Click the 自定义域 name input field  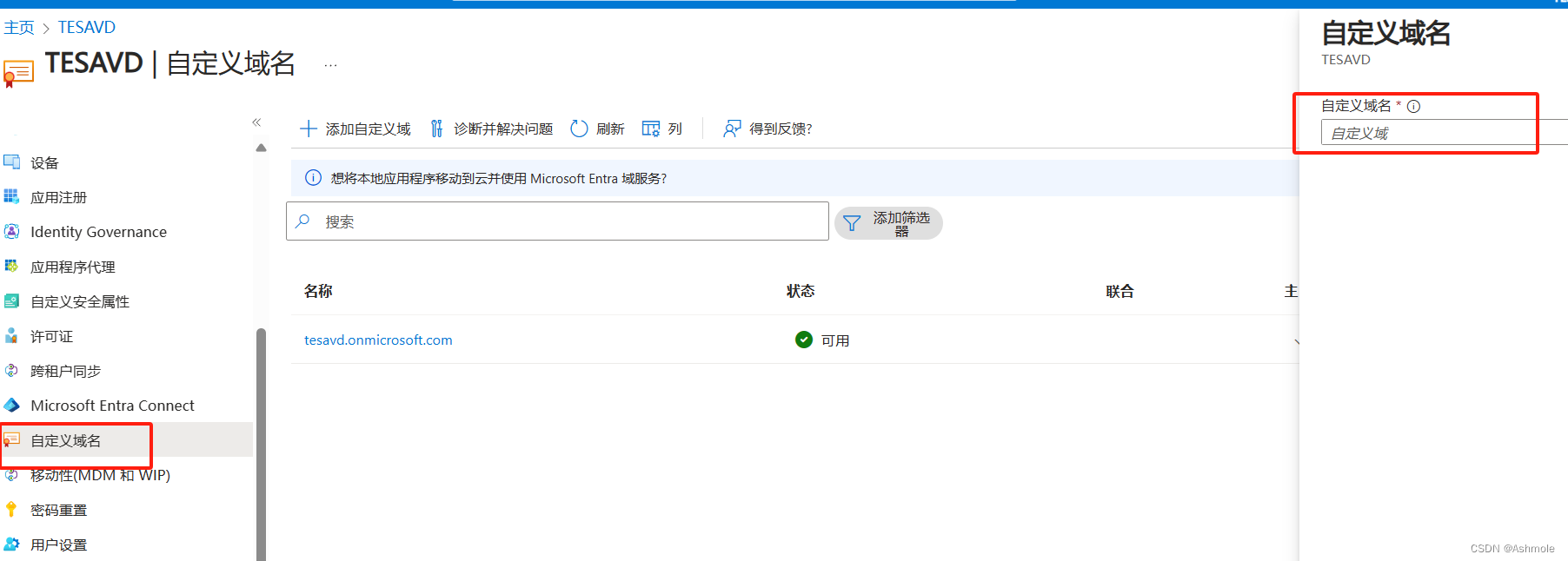[1444, 133]
